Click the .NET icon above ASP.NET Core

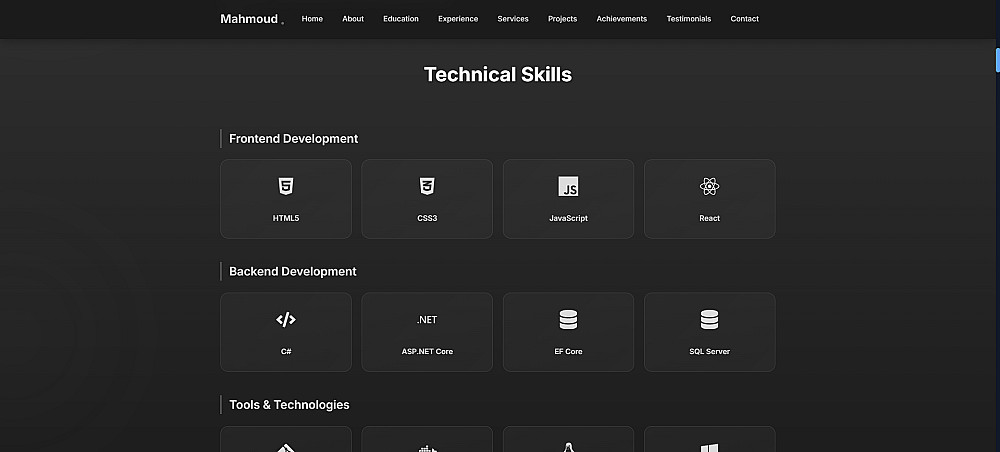point(427,320)
